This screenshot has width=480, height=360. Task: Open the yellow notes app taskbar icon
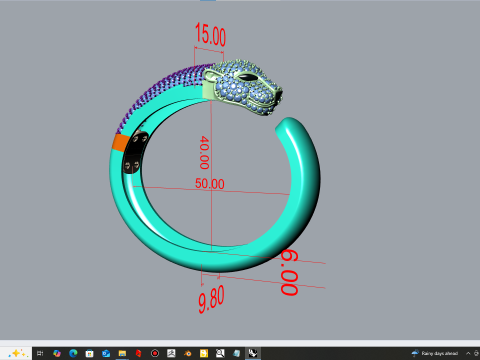(204, 353)
